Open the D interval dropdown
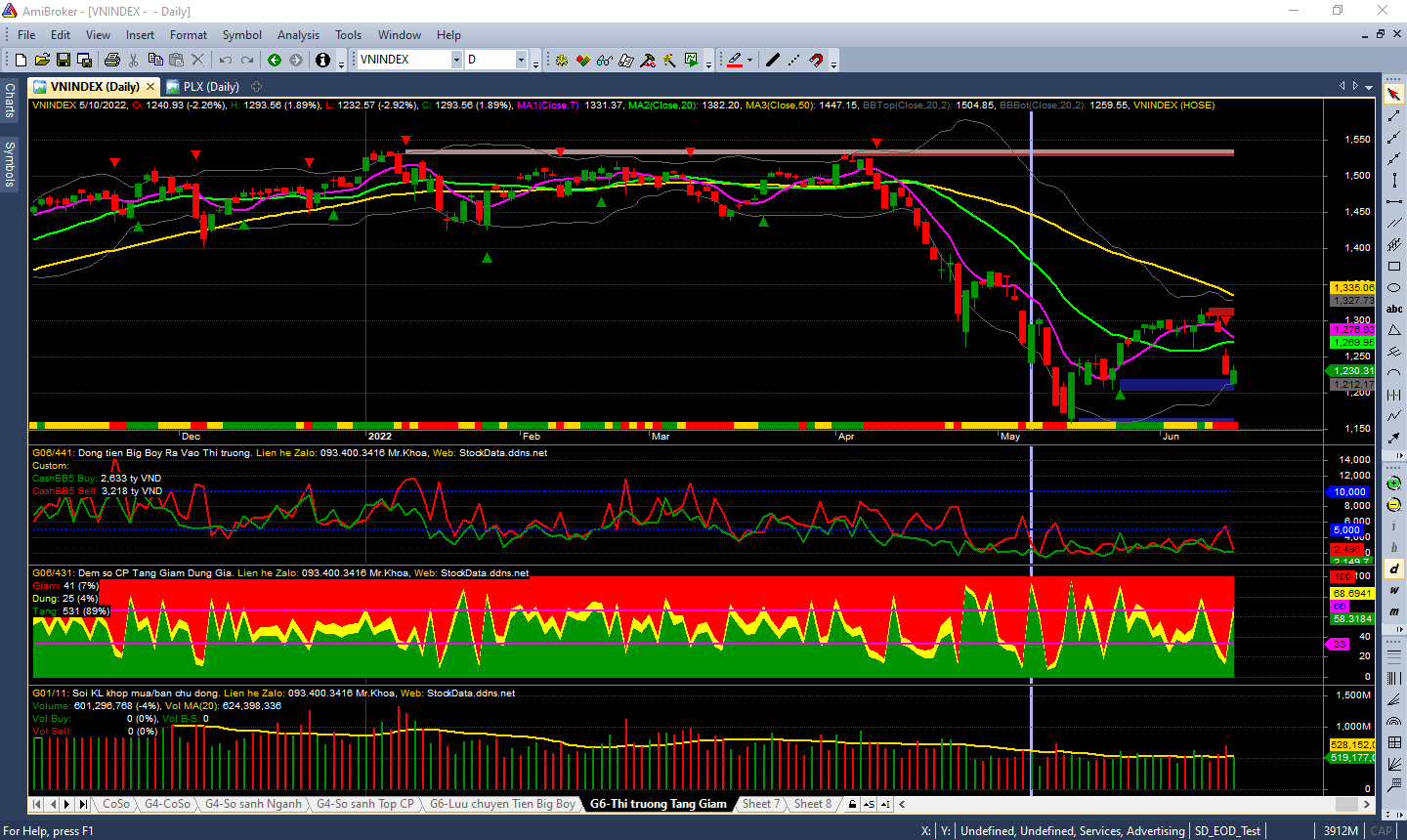 521,60
